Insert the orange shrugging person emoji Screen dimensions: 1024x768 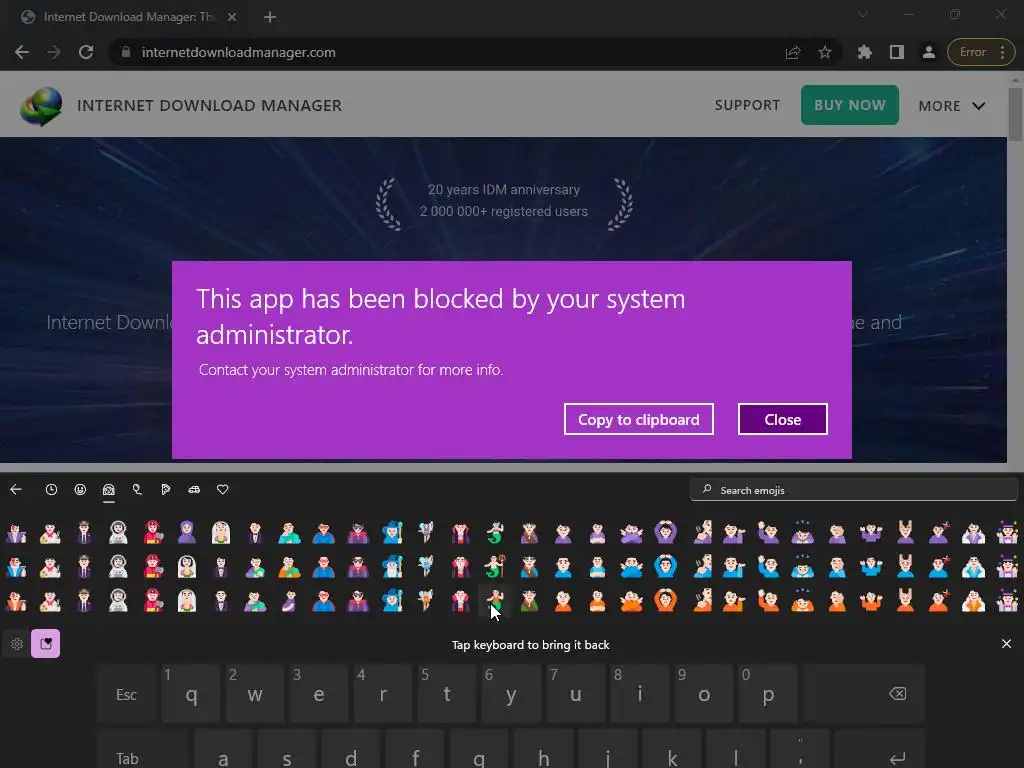871,600
